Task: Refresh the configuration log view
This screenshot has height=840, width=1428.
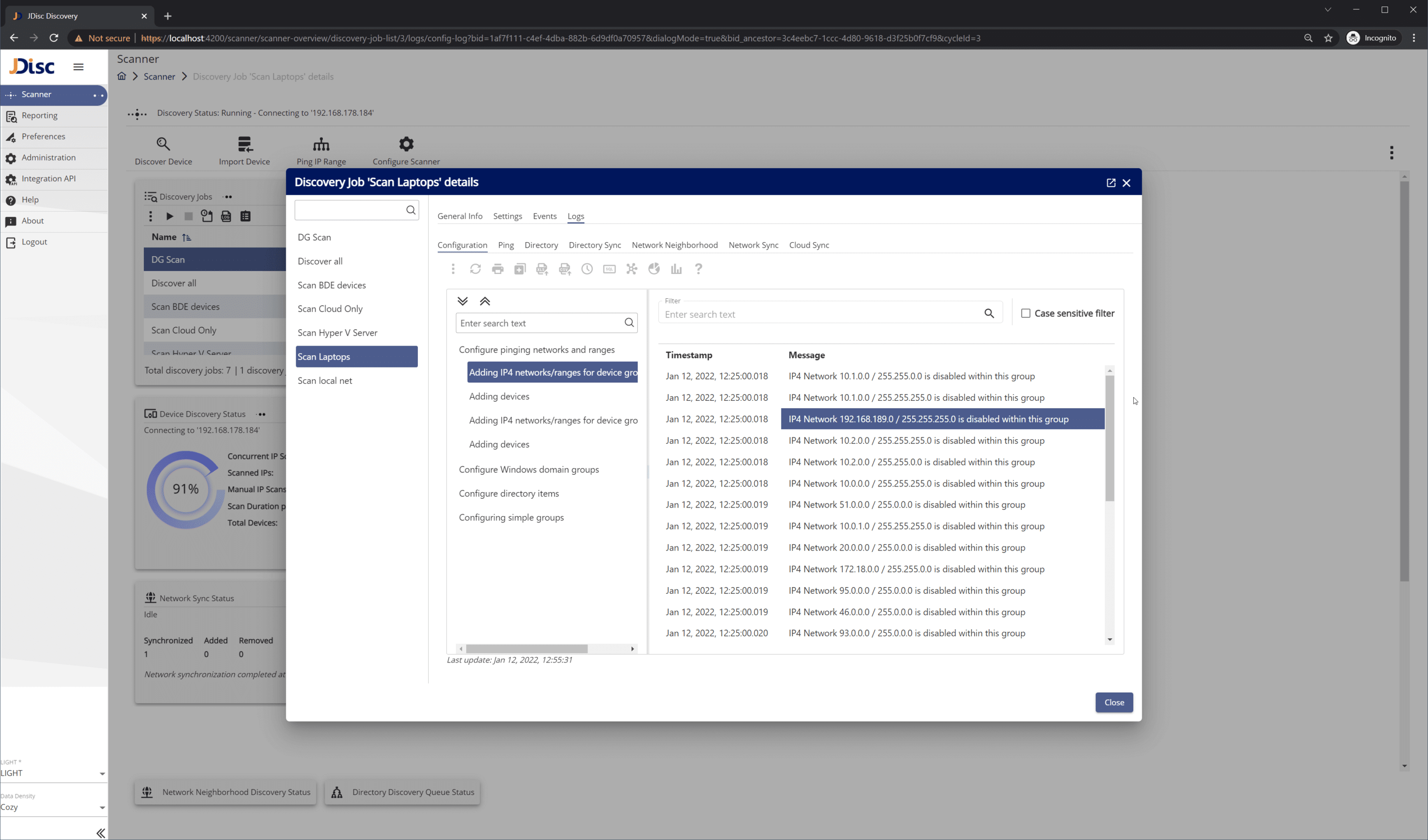Action: tap(475, 269)
